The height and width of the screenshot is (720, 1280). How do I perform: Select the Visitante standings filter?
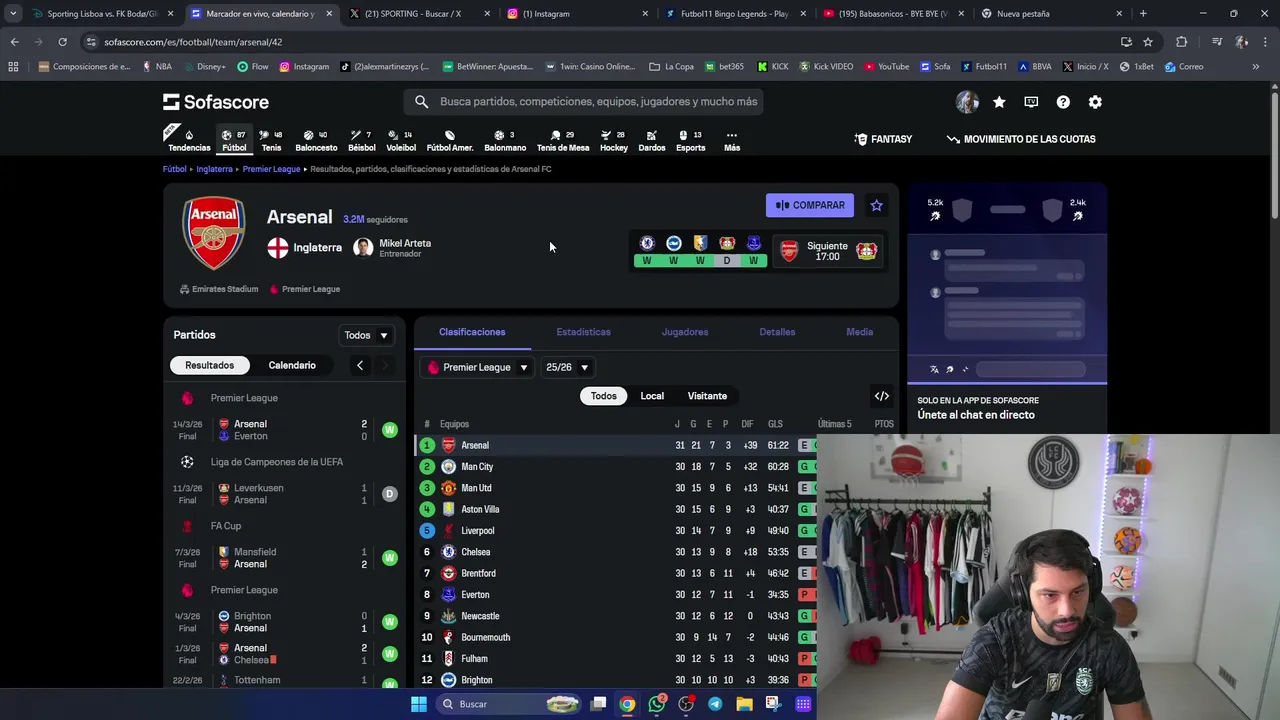click(707, 396)
